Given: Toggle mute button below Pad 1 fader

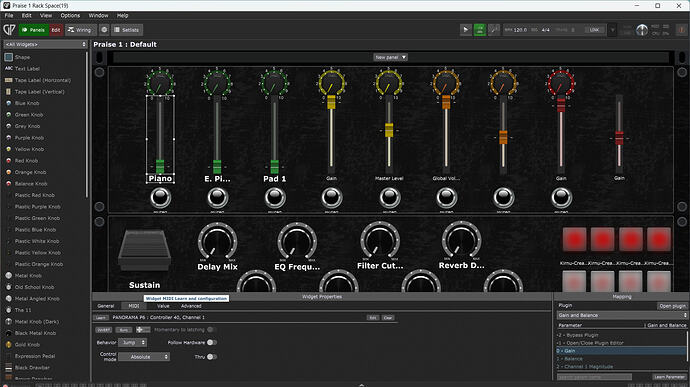Looking at the screenshot, I should coord(275,198).
